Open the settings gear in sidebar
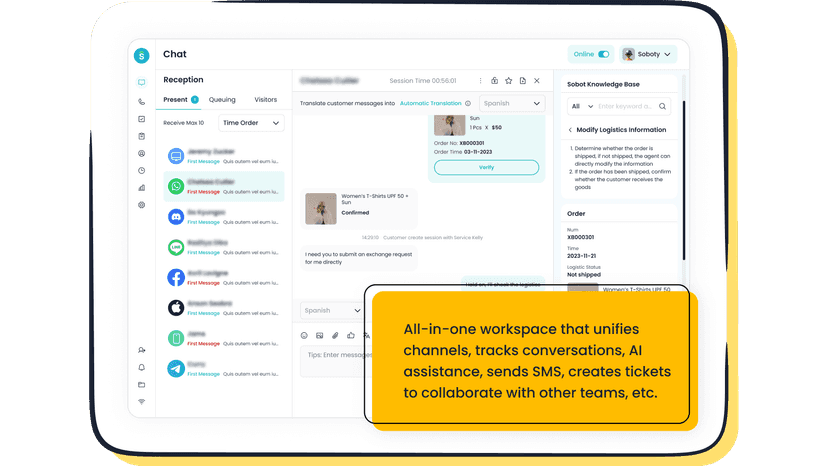Image resolution: width=828 pixels, height=466 pixels. pos(142,205)
